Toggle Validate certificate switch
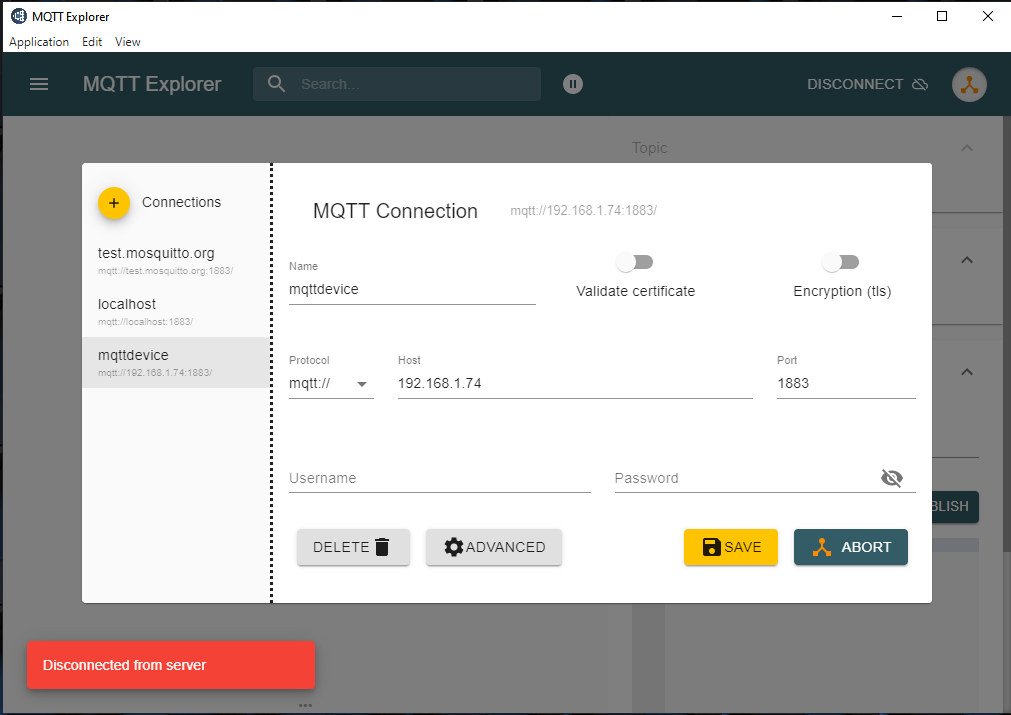 pos(635,262)
